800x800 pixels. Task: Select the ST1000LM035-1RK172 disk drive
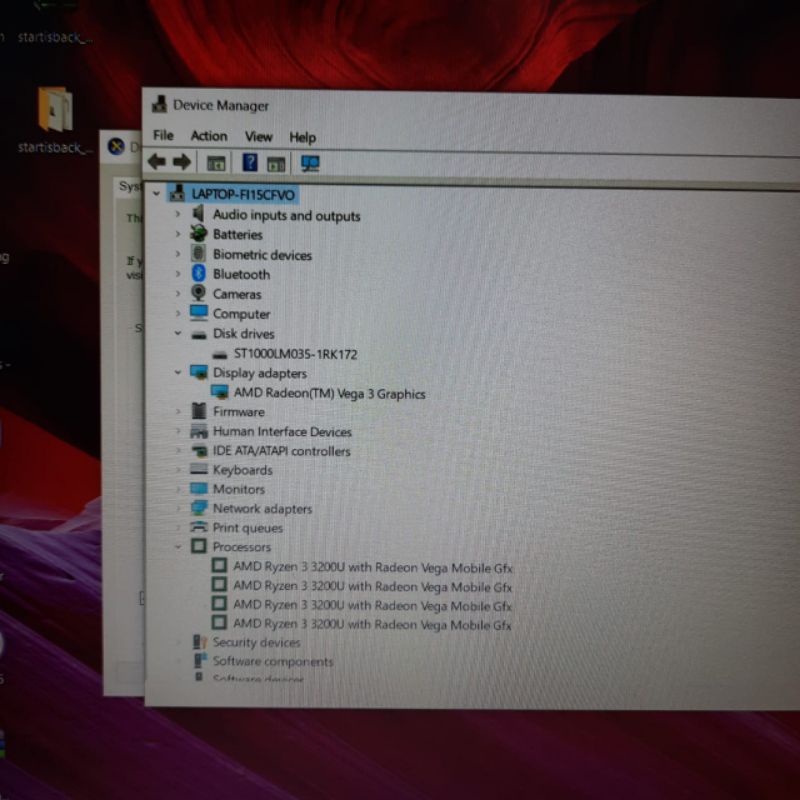[x=295, y=354]
